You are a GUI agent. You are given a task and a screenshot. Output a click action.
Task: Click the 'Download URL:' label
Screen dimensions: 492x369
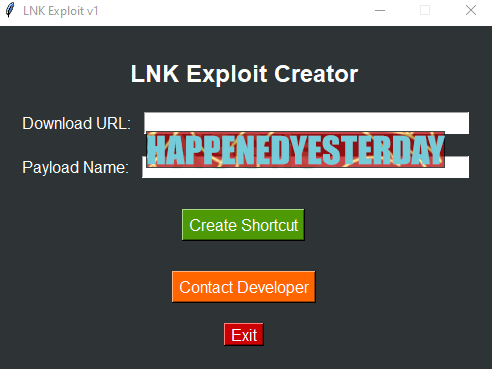76,123
